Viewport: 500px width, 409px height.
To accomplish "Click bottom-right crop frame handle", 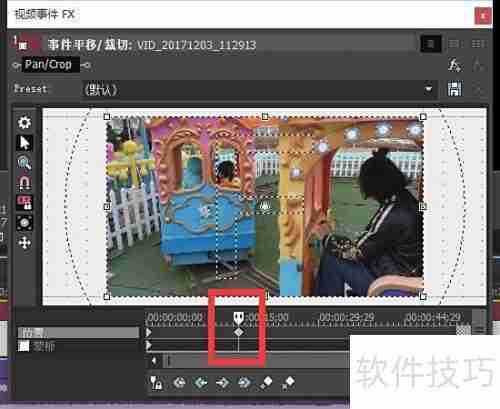I will (423, 296).
